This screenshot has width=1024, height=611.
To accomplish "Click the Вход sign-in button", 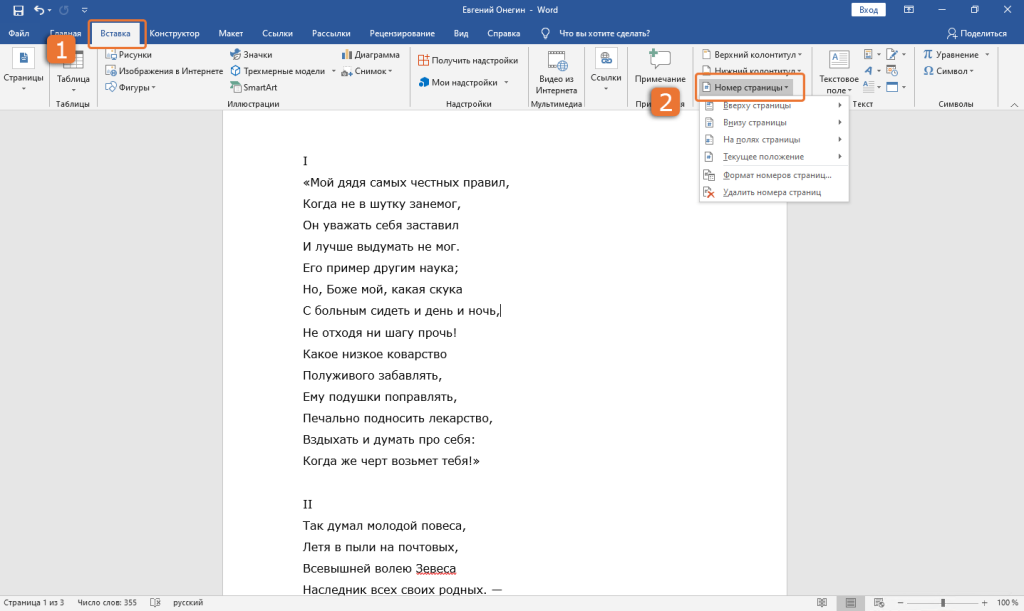I will click(x=869, y=10).
